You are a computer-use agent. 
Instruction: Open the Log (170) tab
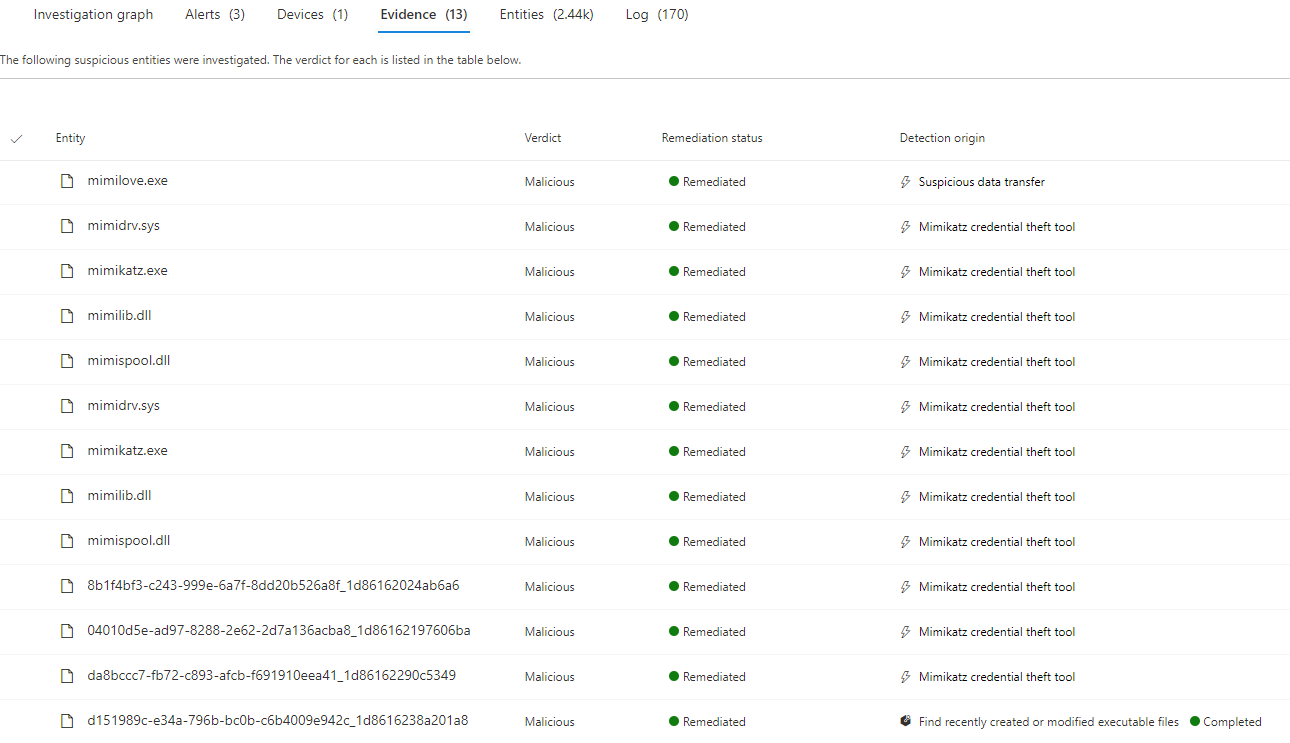pos(657,15)
